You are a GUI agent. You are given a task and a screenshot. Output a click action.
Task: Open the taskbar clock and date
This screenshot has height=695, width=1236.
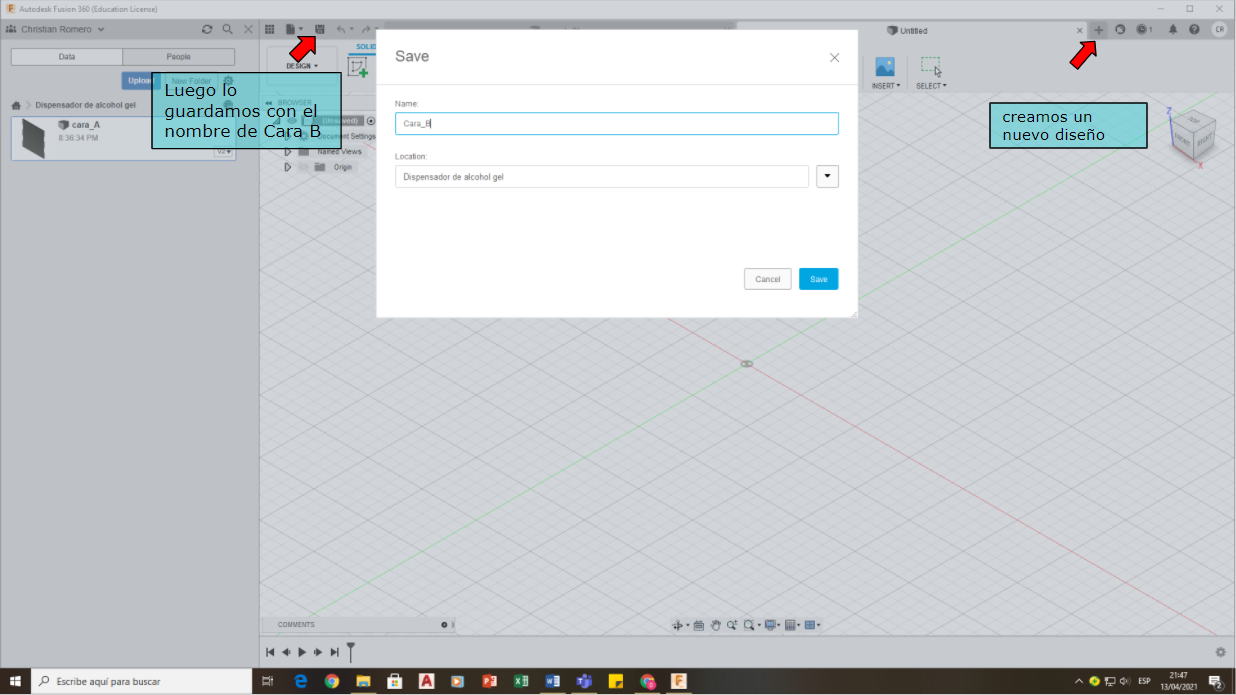point(1179,681)
